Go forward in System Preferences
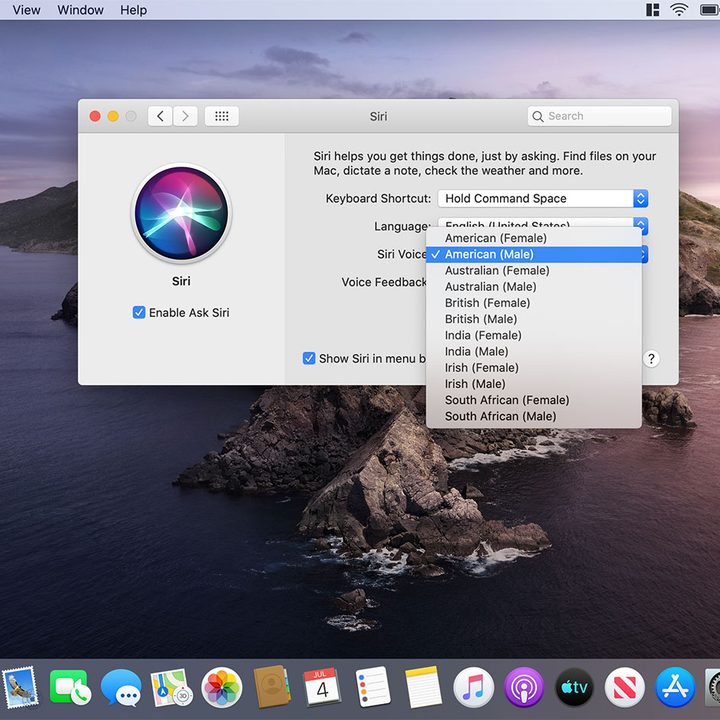The height and width of the screenshot is (720, 720). 185,116
